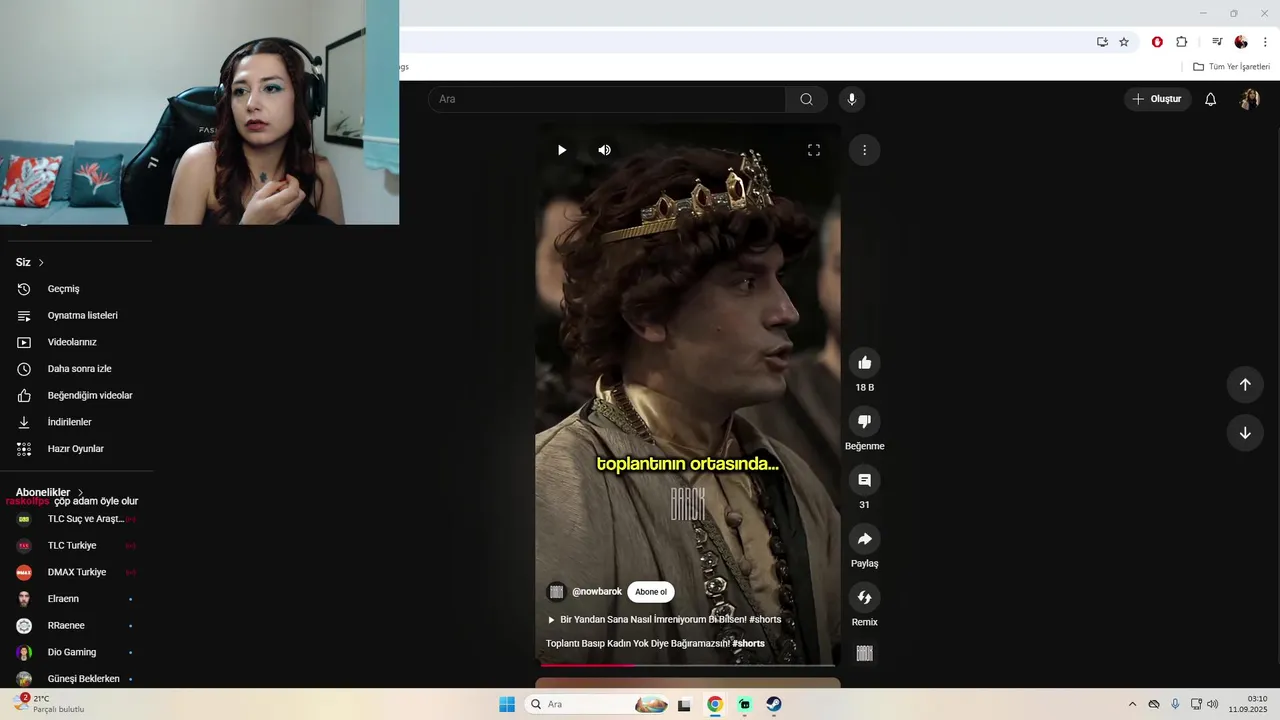Play the paused Shorts video
1280x720 pixels.
click(x=561, y=150)
